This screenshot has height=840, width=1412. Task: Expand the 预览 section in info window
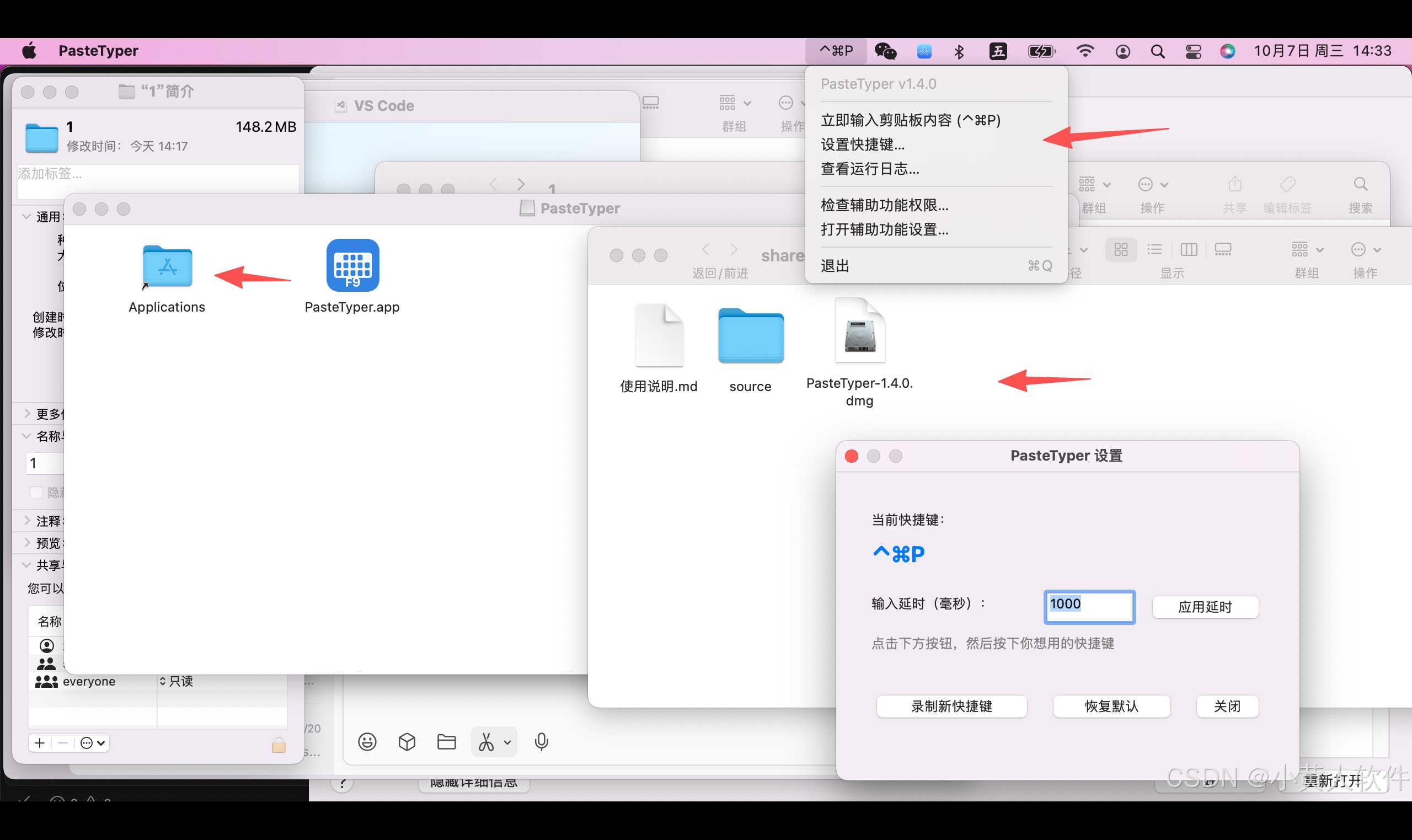26,542
